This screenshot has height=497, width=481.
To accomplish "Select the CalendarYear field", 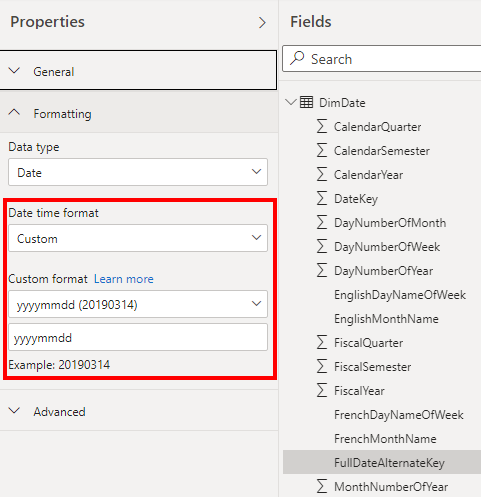I will click(368, 175).
